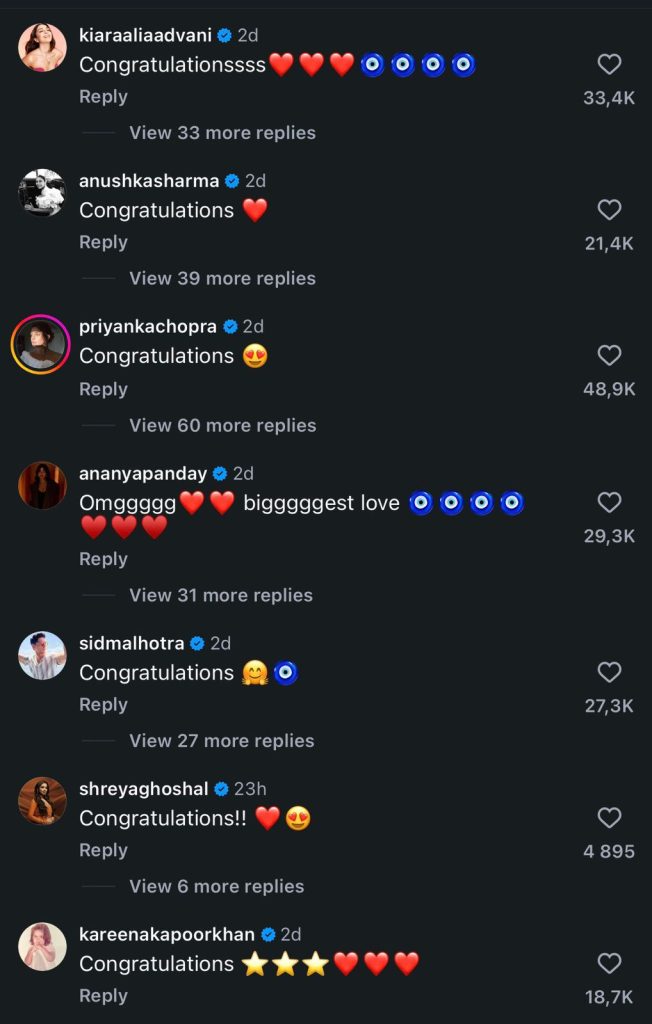Click Reply under anushkasharma's comment
652x1024 pixels.
103,242
